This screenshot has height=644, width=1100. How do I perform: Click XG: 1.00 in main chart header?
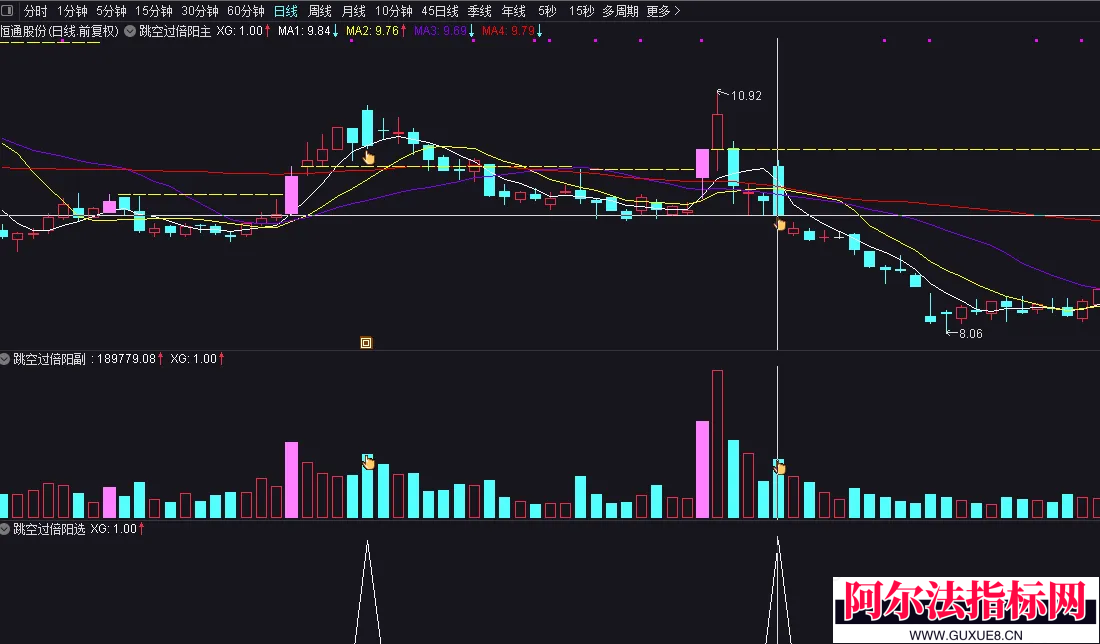coord(239,31)
